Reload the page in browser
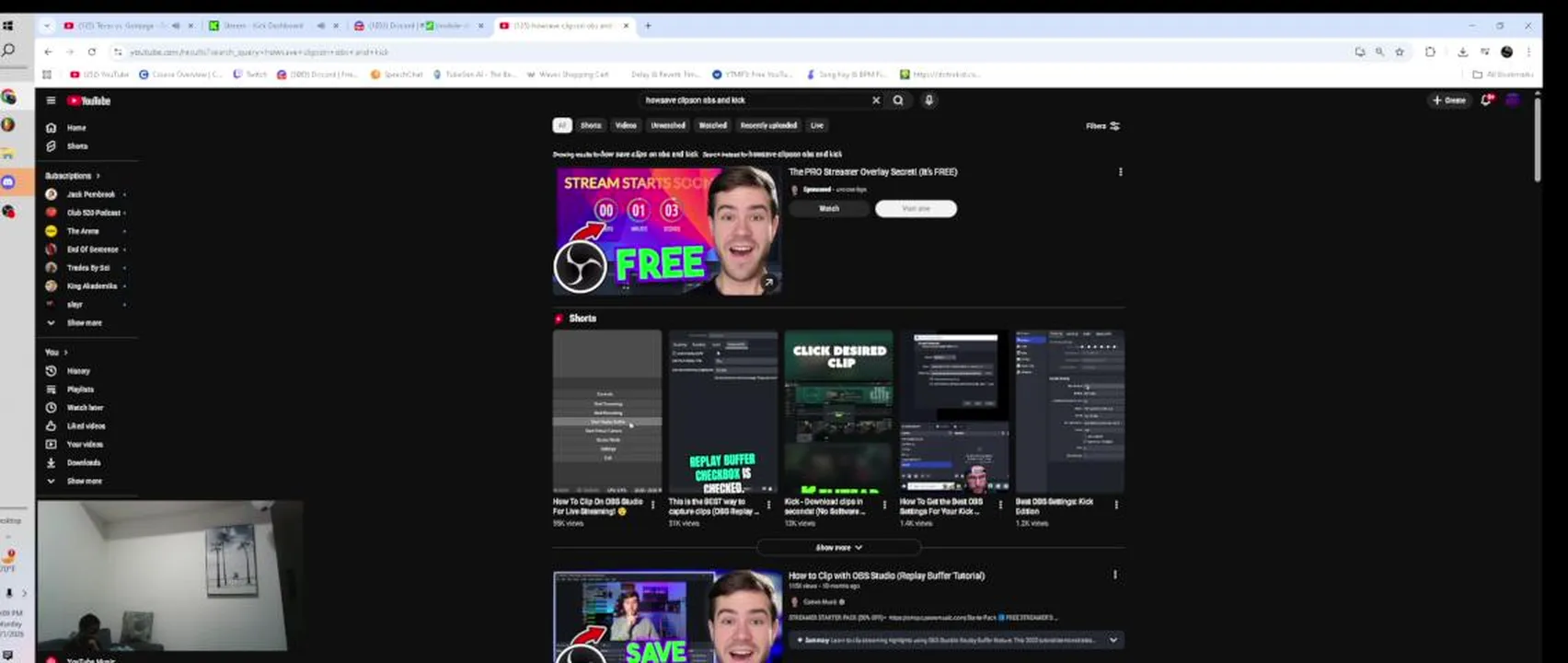 click(x=92, y=52)
